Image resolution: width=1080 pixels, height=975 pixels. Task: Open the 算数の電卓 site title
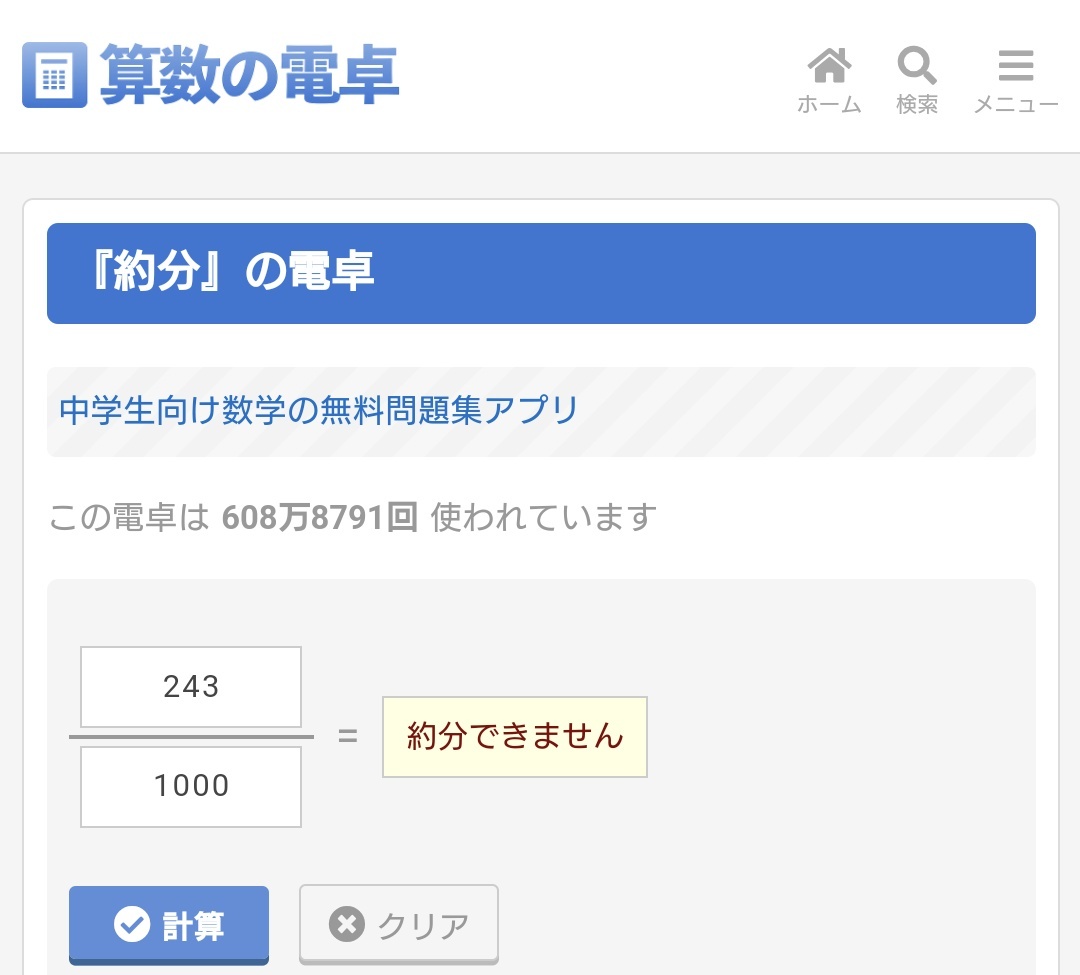coord(249,74)
